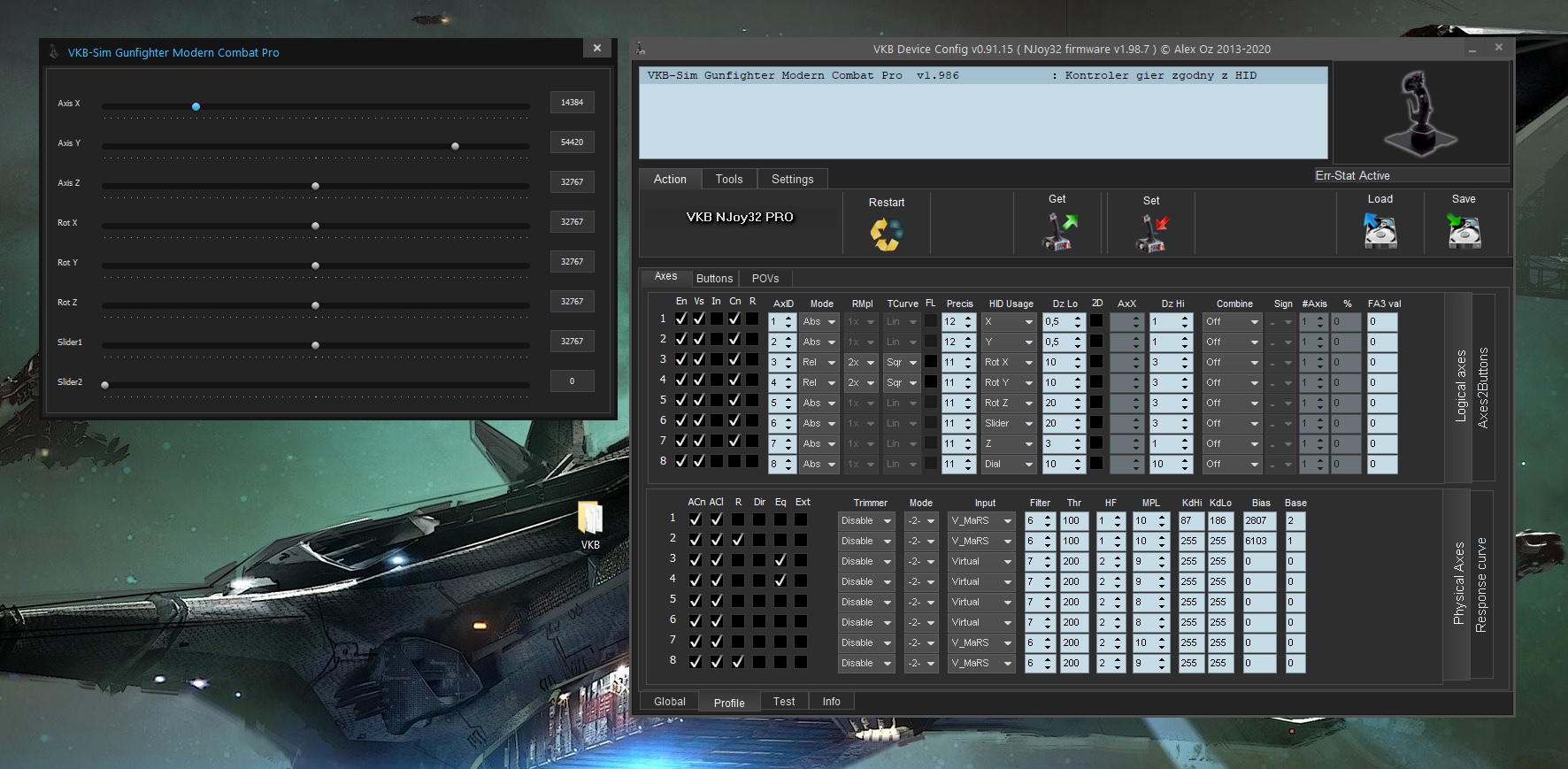Viewport: 1568px width, 769px height.
Task: Toggle In checkbox for logical axis 2
Action: coord(717,339)
